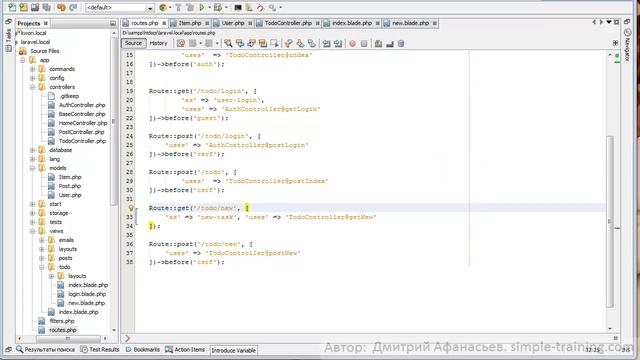This screenshot has width=640, height=360.
Task: Show the opened documents list arrow
Action: click(609, 22)
